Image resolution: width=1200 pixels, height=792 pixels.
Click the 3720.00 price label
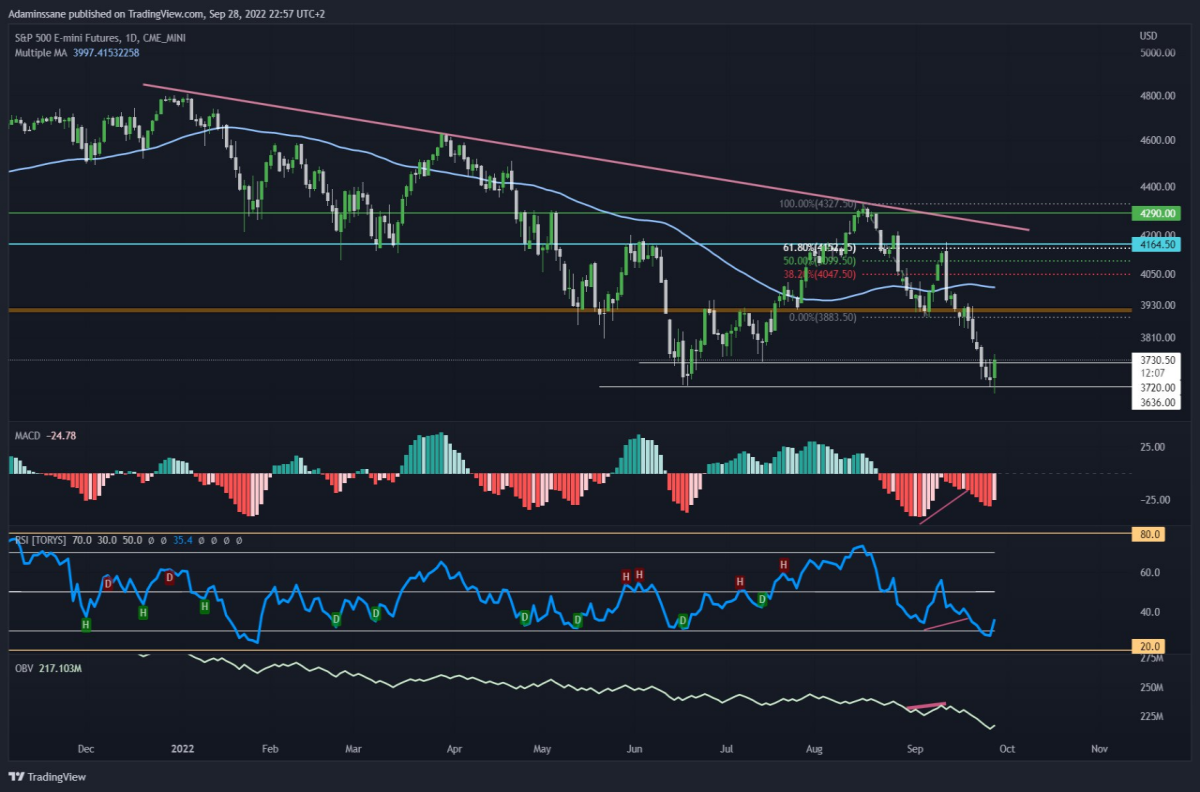(x=1155, y=387)
